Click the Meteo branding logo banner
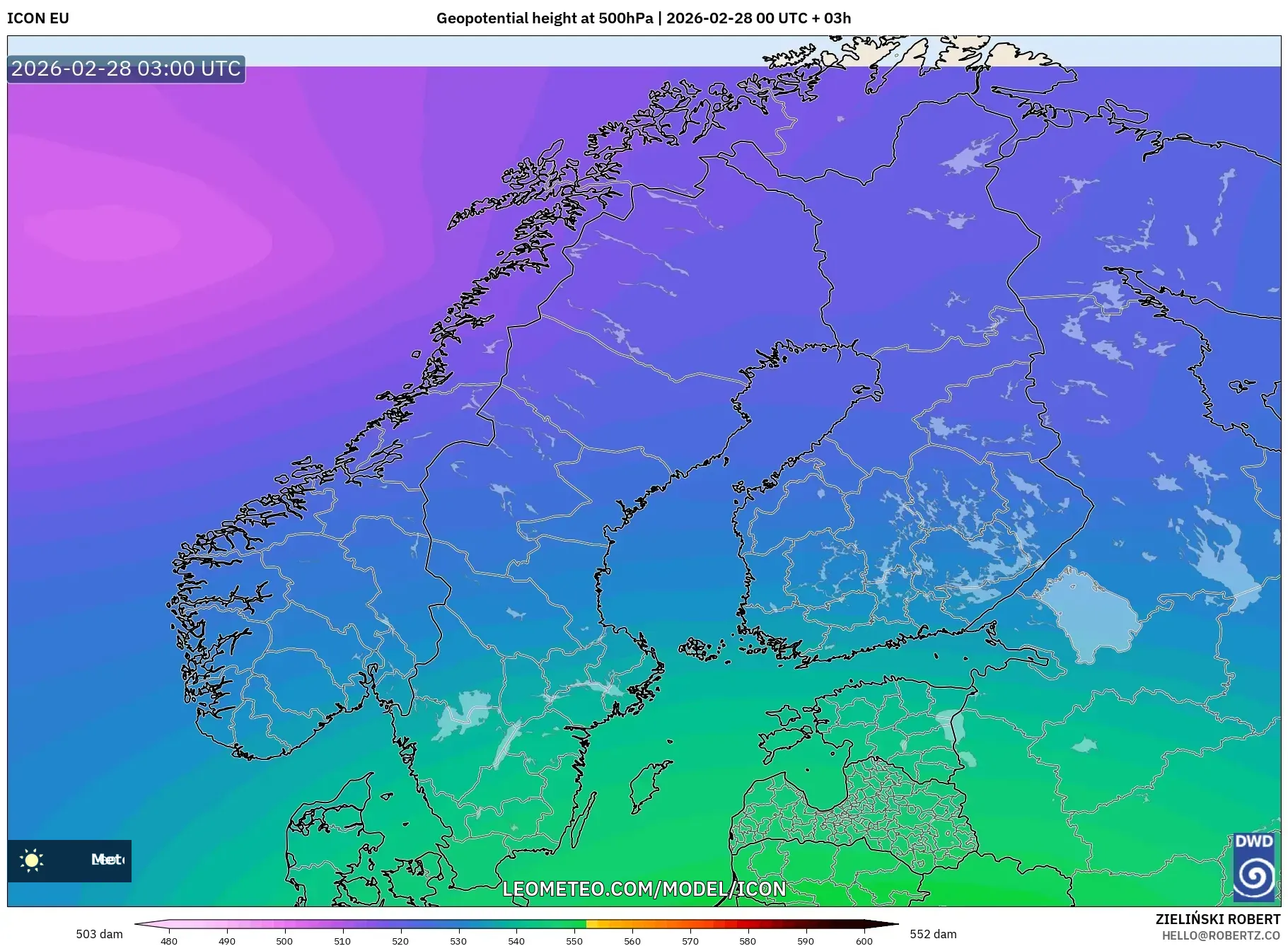The image size is (1288, 946). (x=92, y=860)
